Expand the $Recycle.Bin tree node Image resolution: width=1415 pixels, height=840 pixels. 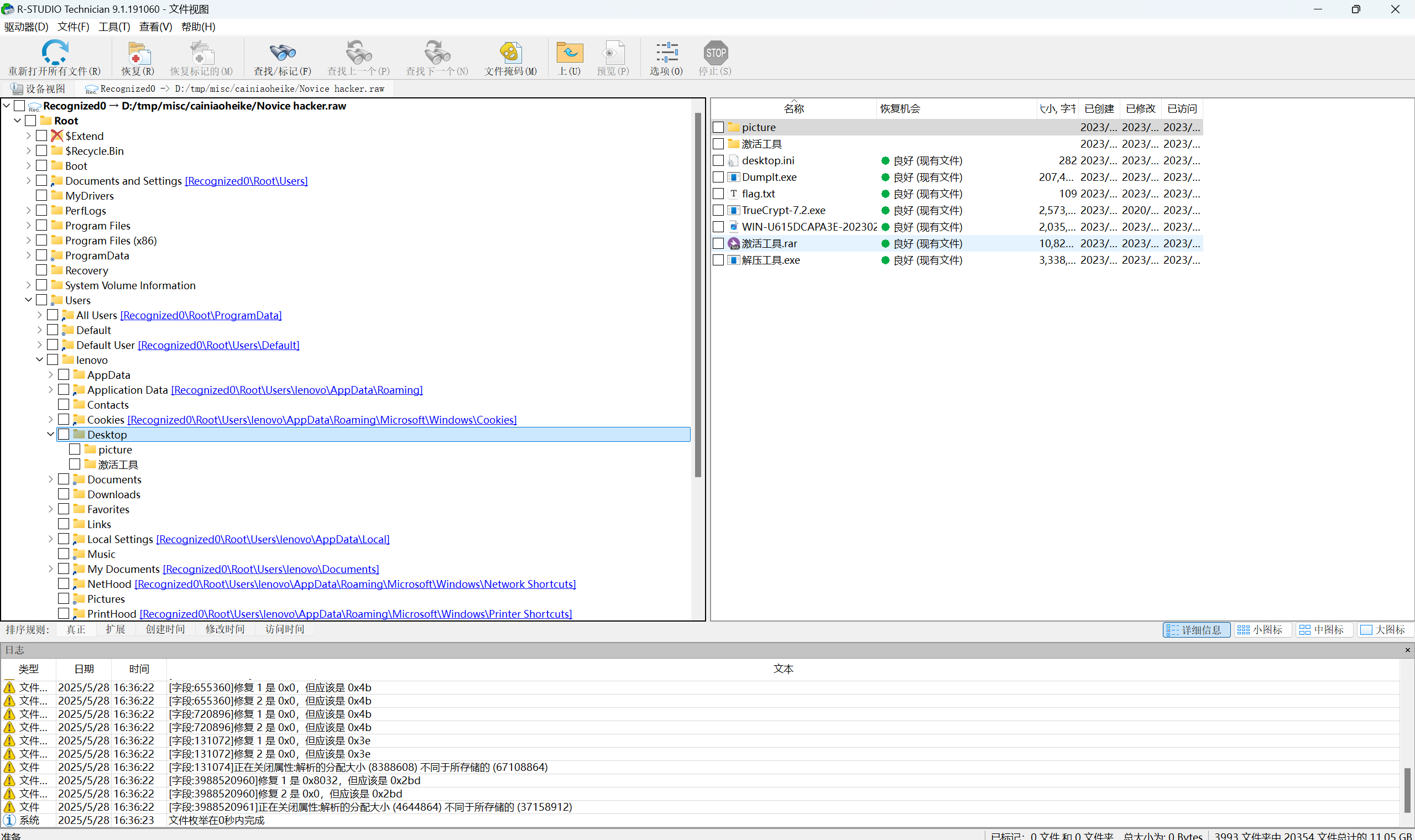[28, 150]
